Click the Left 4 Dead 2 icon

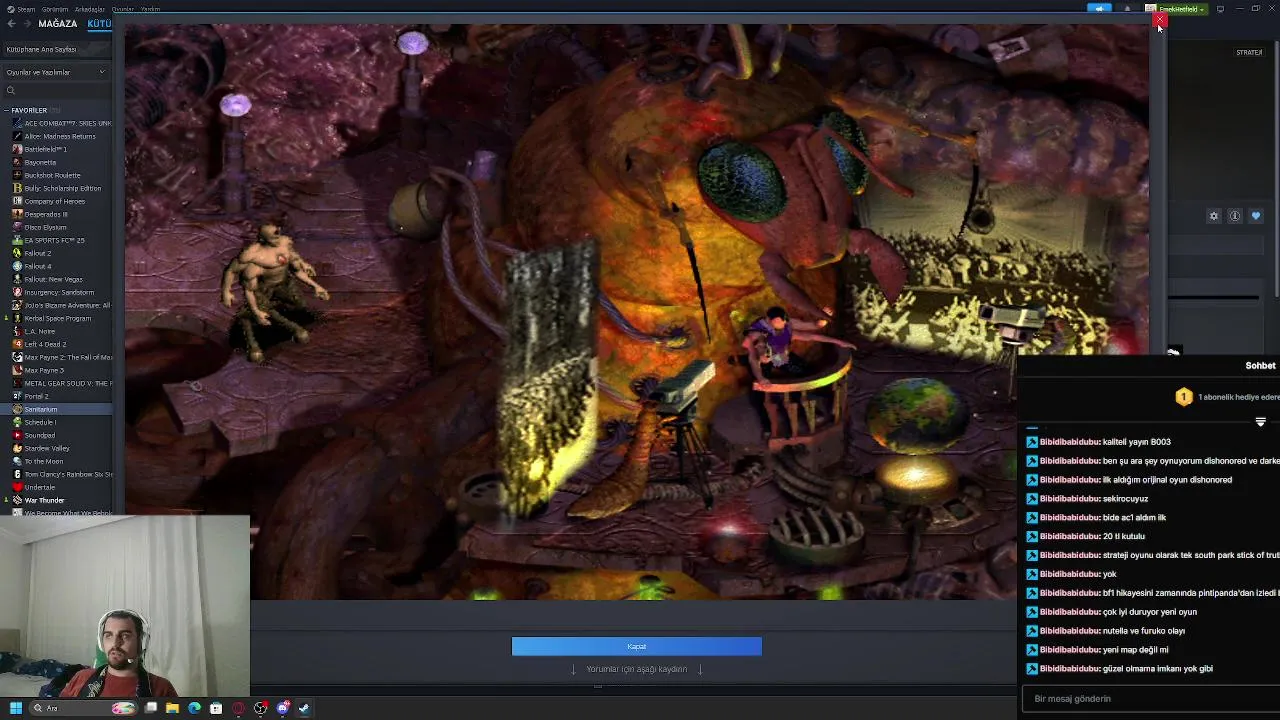pos(17,344)
